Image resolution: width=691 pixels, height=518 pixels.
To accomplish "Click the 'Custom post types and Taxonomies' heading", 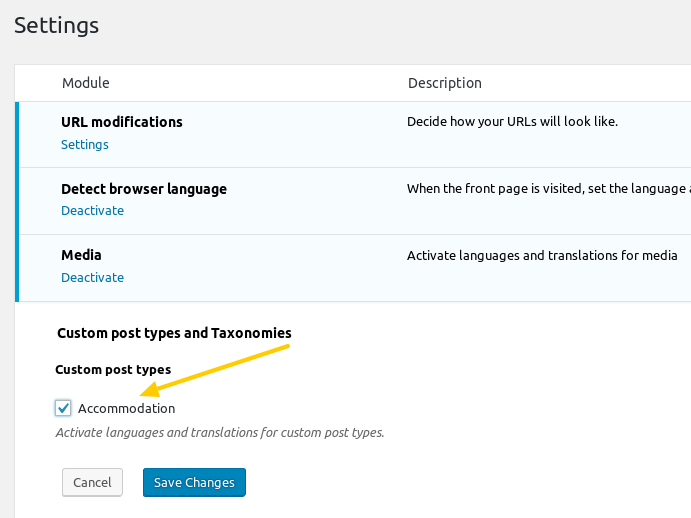I will [174, 332].
